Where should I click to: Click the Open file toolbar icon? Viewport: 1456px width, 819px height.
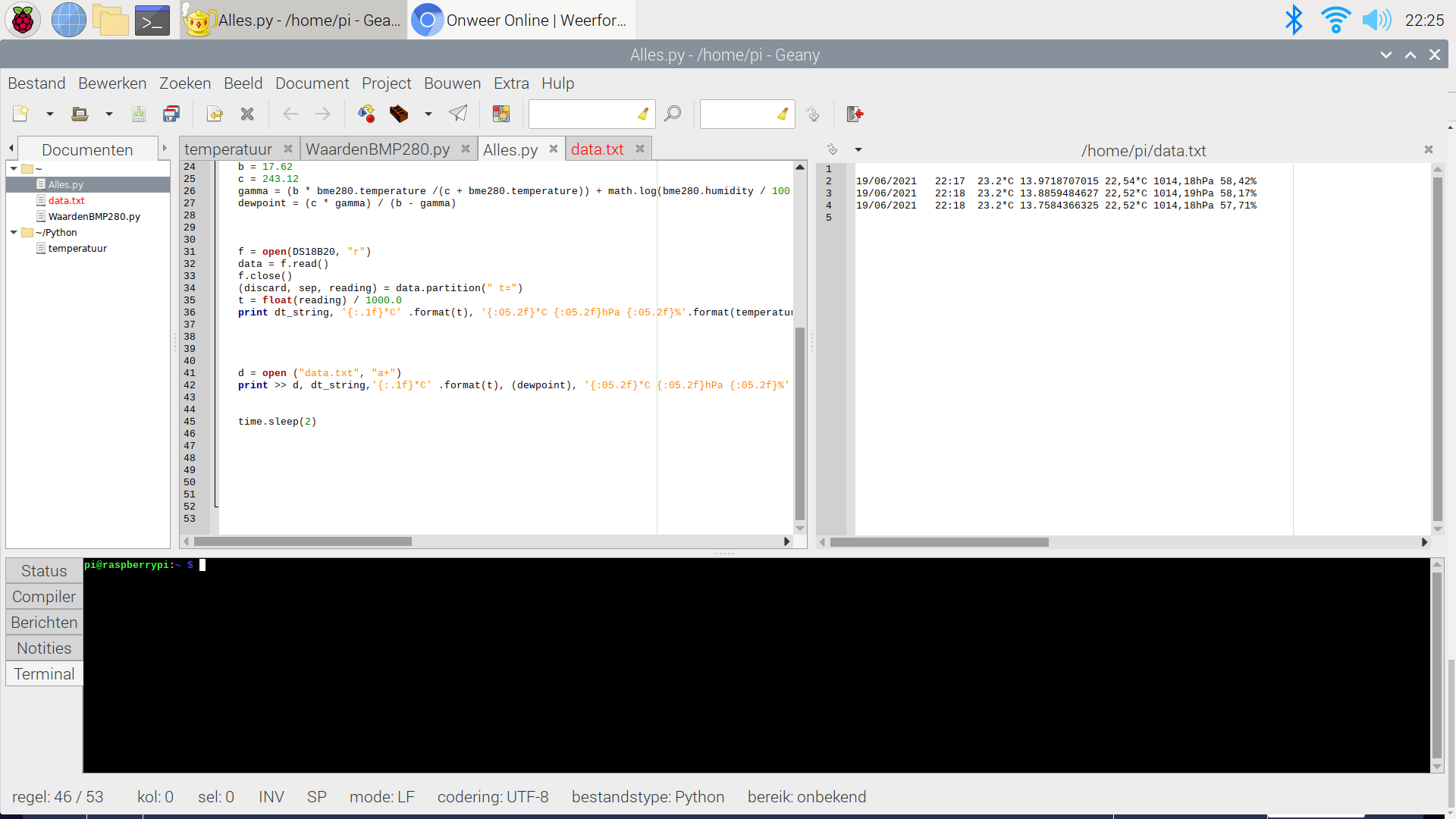[80, 114]
